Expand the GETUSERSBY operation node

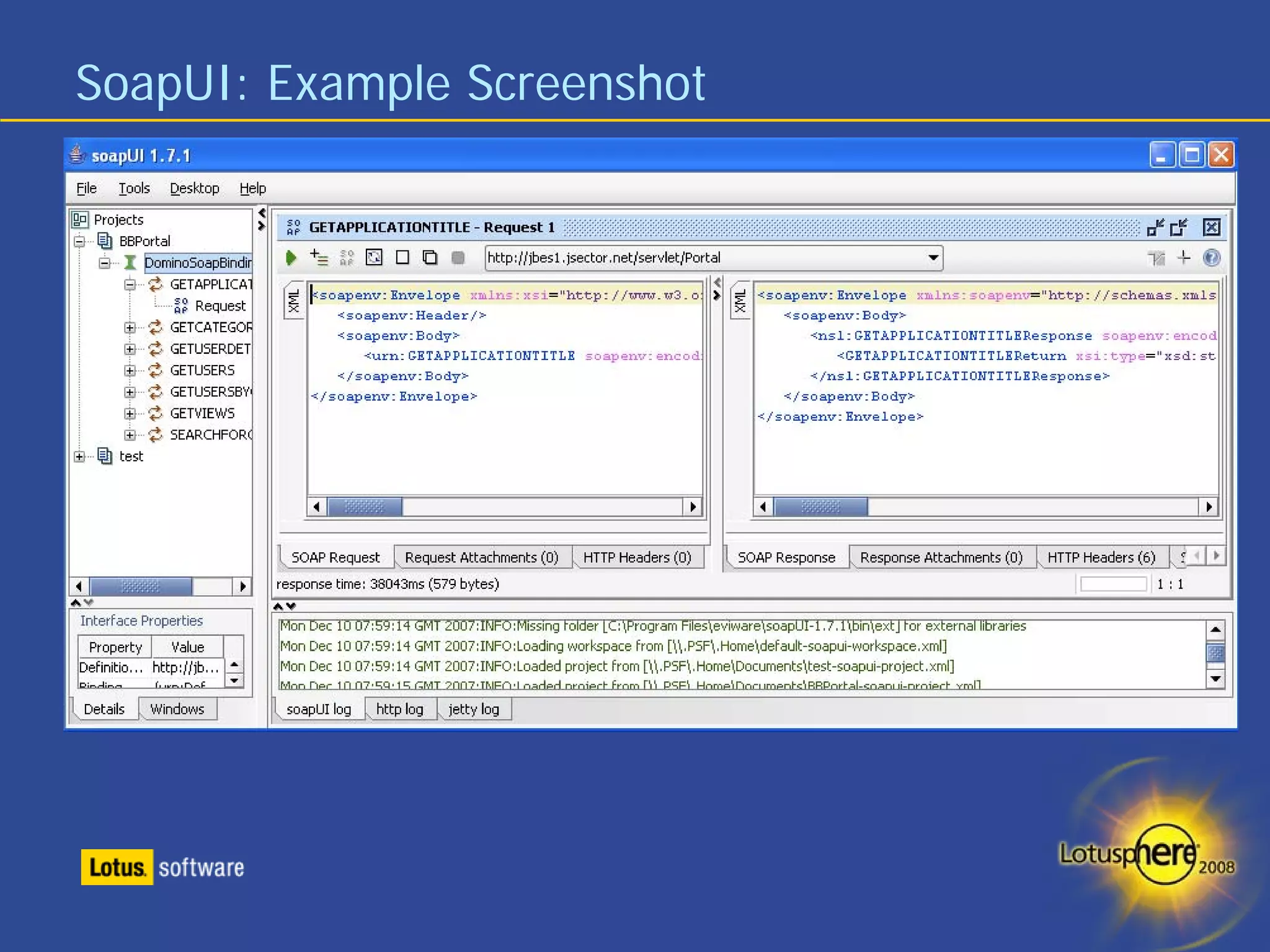point(130,392)
